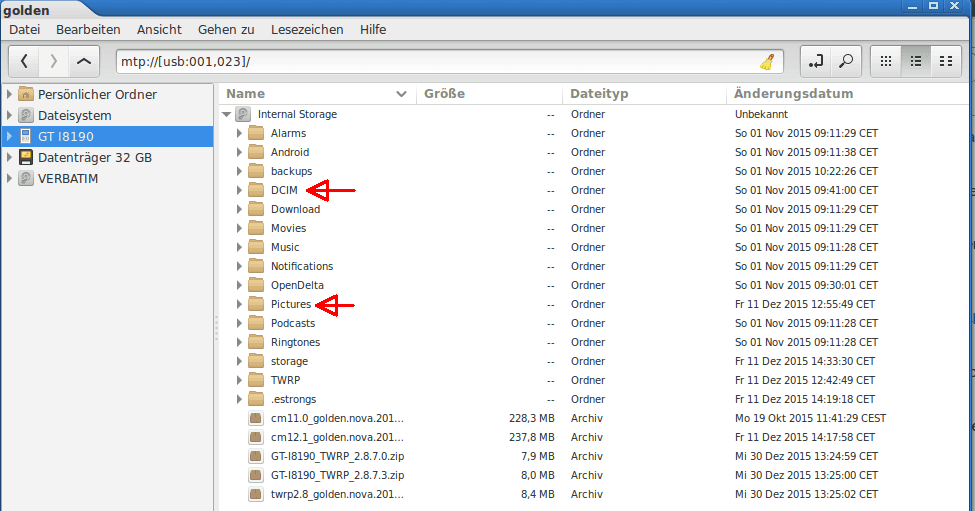
Task: Click the Pictures date Fr 11 Dez 2015 12:55:49
Action: pyautogui.click(x=805, y=304)
